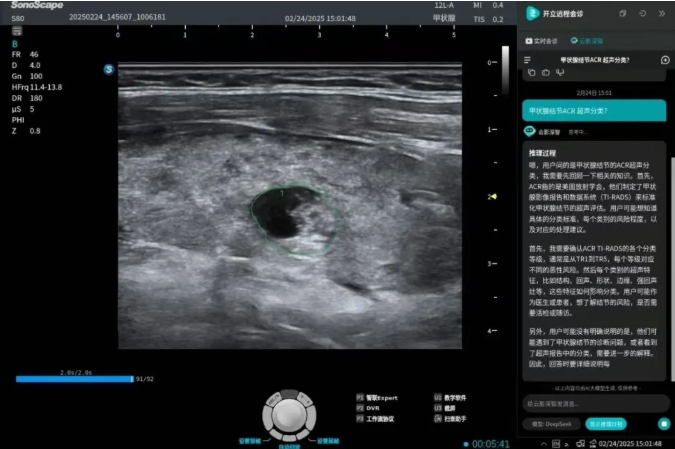Image resolution: width=675 pixels, height=449 pixels.
Task: Show hidden tray icons chevron
Action: tap(544, 443)
